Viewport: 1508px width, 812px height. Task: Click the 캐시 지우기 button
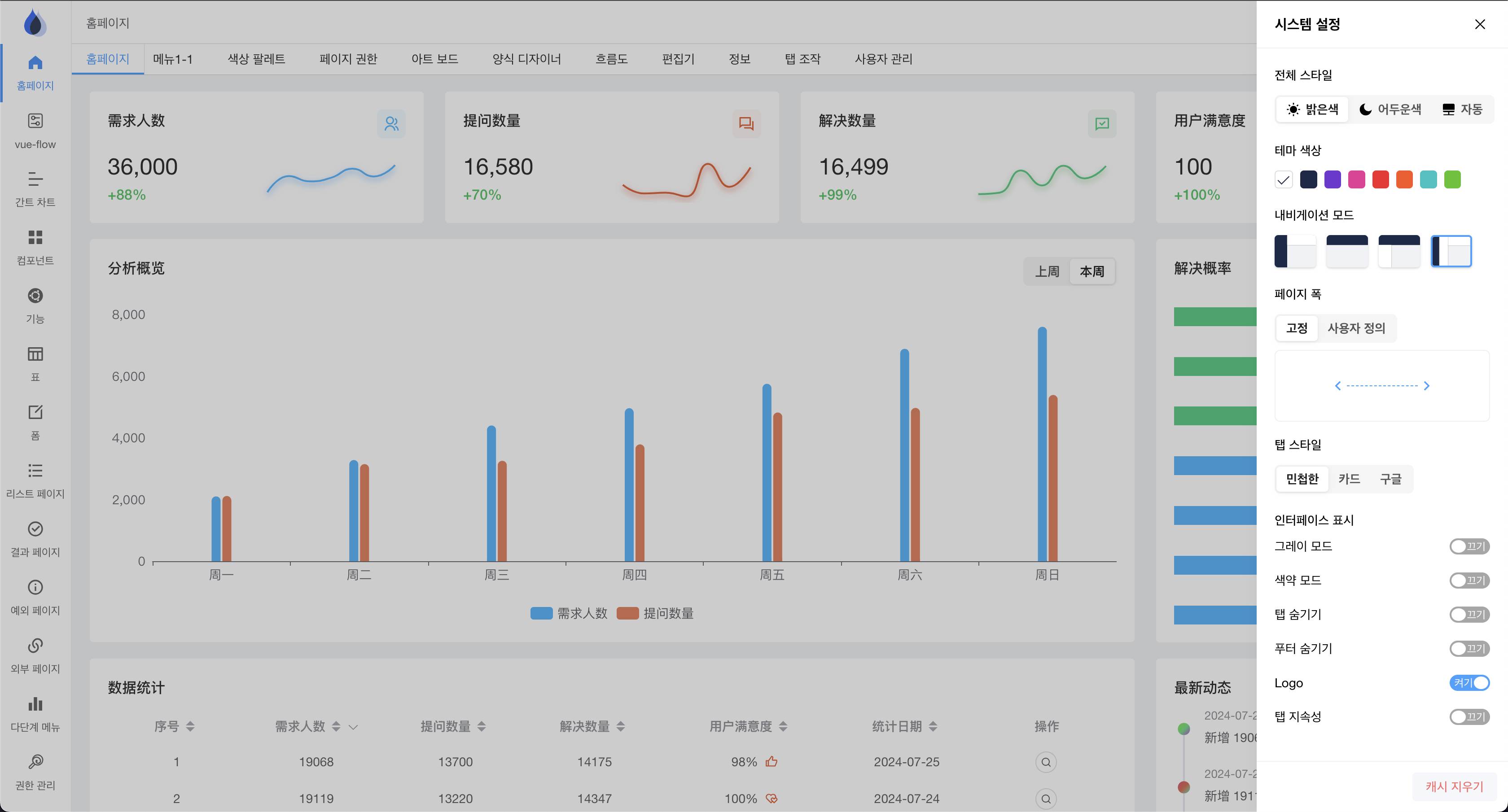point(1454,786)
